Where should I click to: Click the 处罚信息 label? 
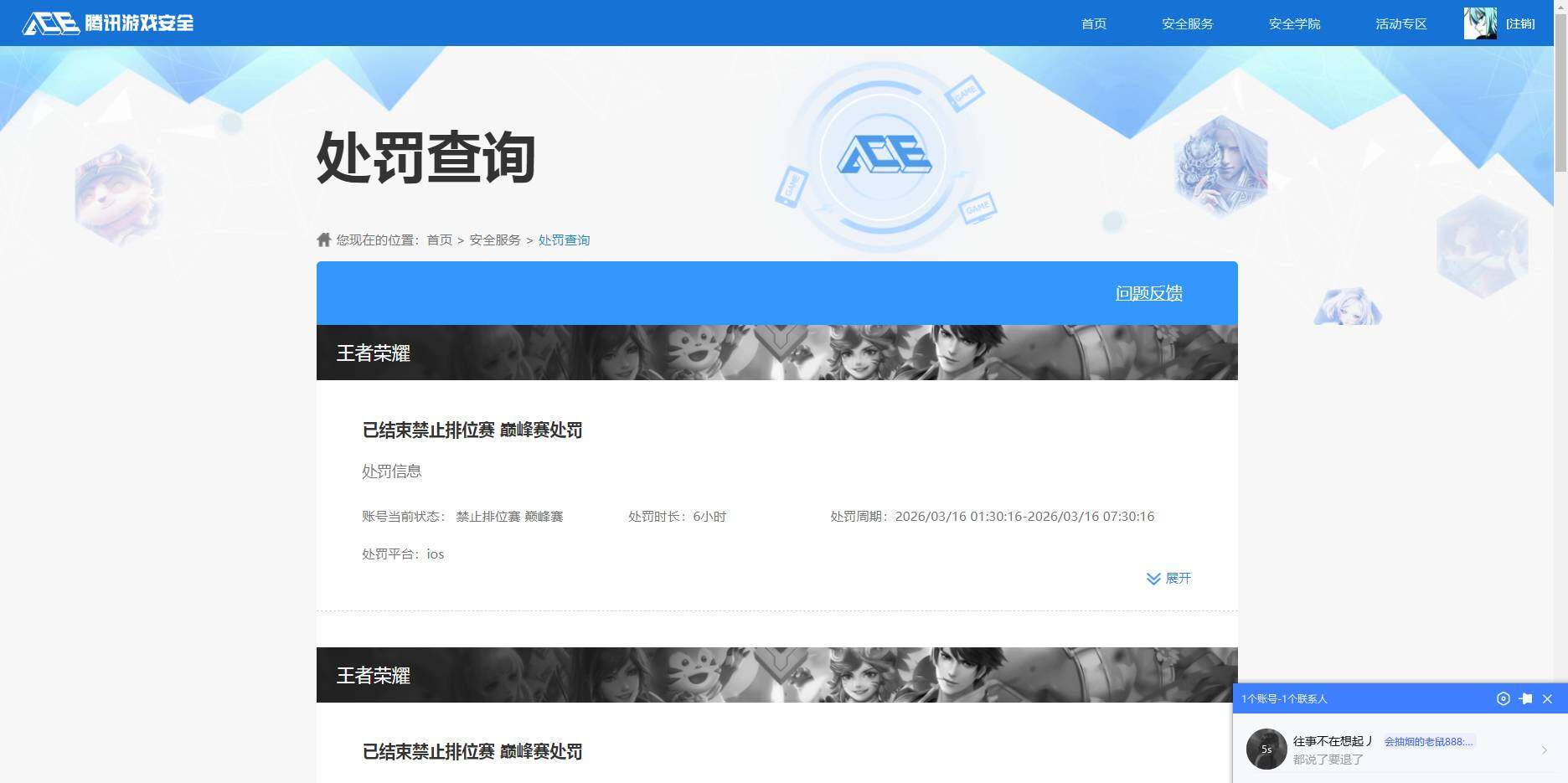click(x=392, y=471)
